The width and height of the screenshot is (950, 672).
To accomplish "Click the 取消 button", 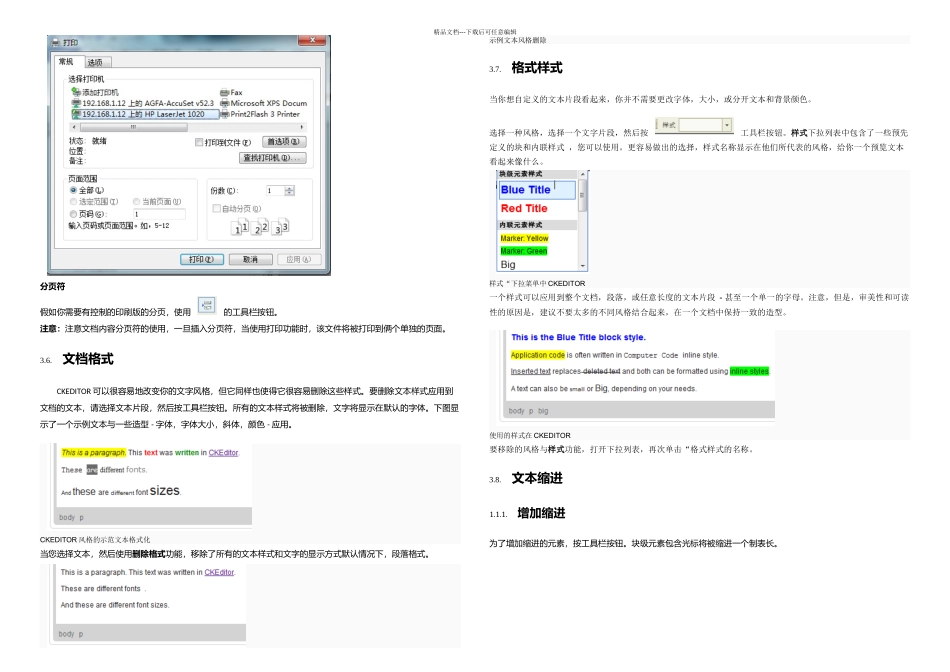I will [250, 259].
